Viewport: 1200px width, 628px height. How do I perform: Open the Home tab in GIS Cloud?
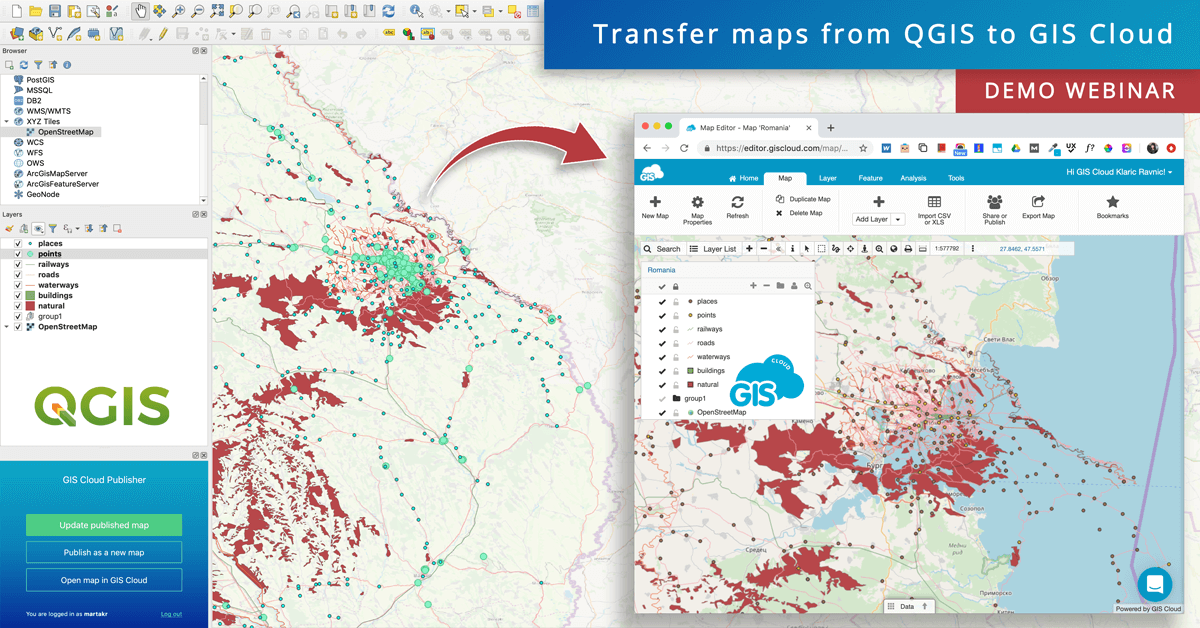click(x=742, y=178)
